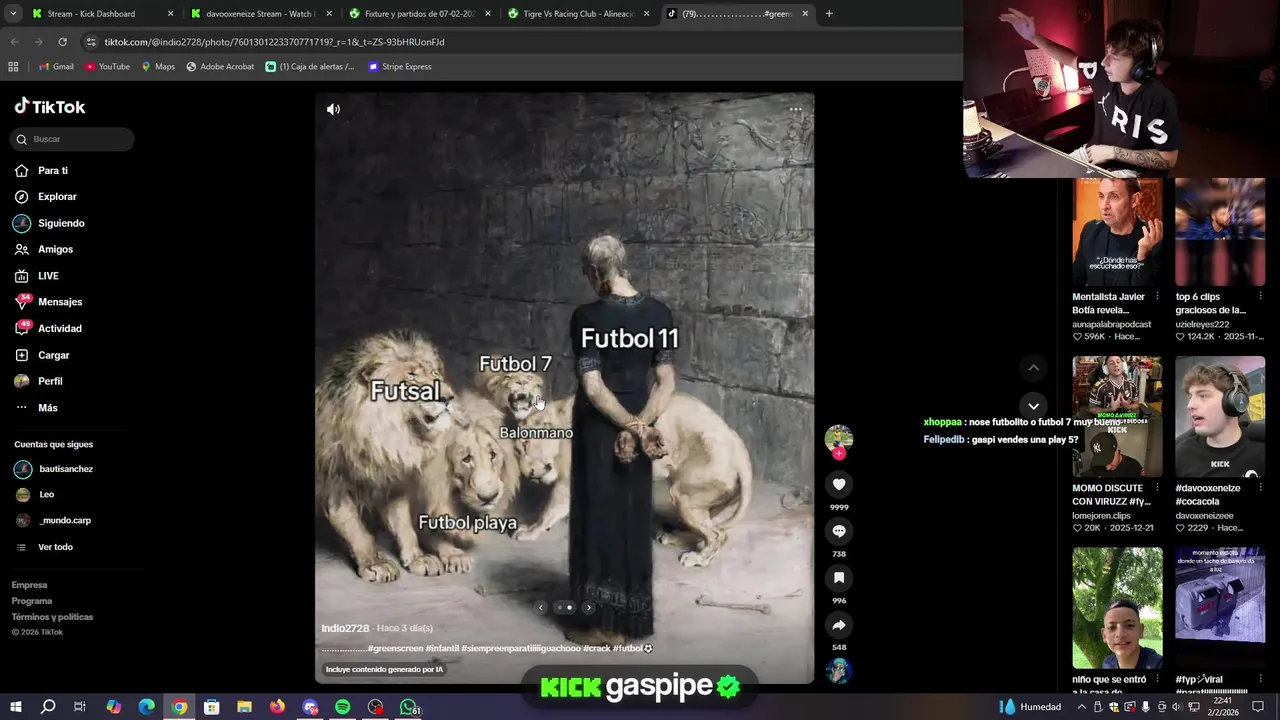The height and width of the screenshot is (720, 1280).
Task: Open the Maps bookmark
Action: [158, 66]
